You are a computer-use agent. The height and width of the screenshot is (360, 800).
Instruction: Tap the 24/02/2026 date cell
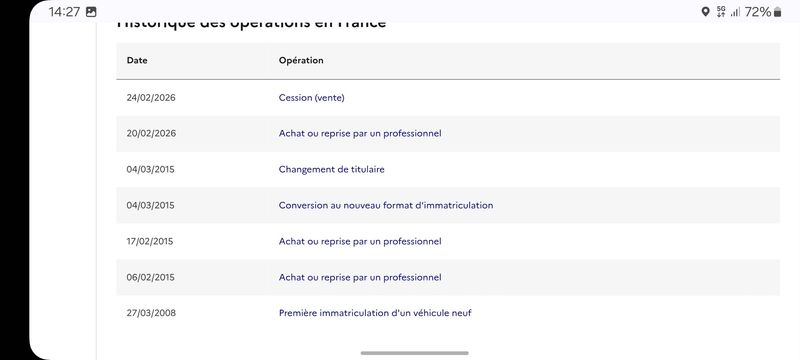click(x=151, y=97)
